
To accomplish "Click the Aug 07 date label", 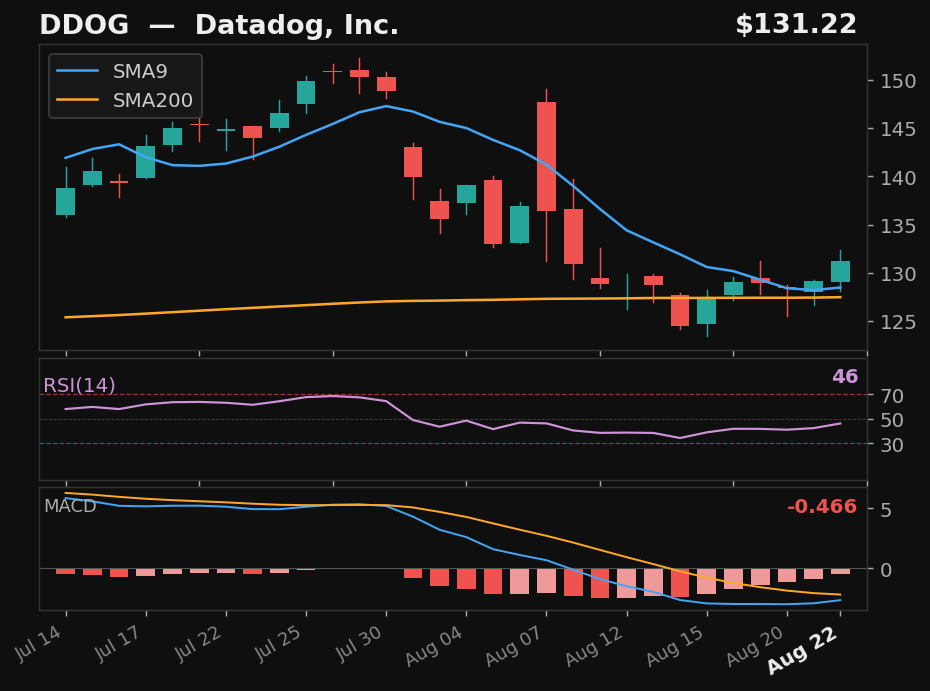I will click(x=514, y=645).
